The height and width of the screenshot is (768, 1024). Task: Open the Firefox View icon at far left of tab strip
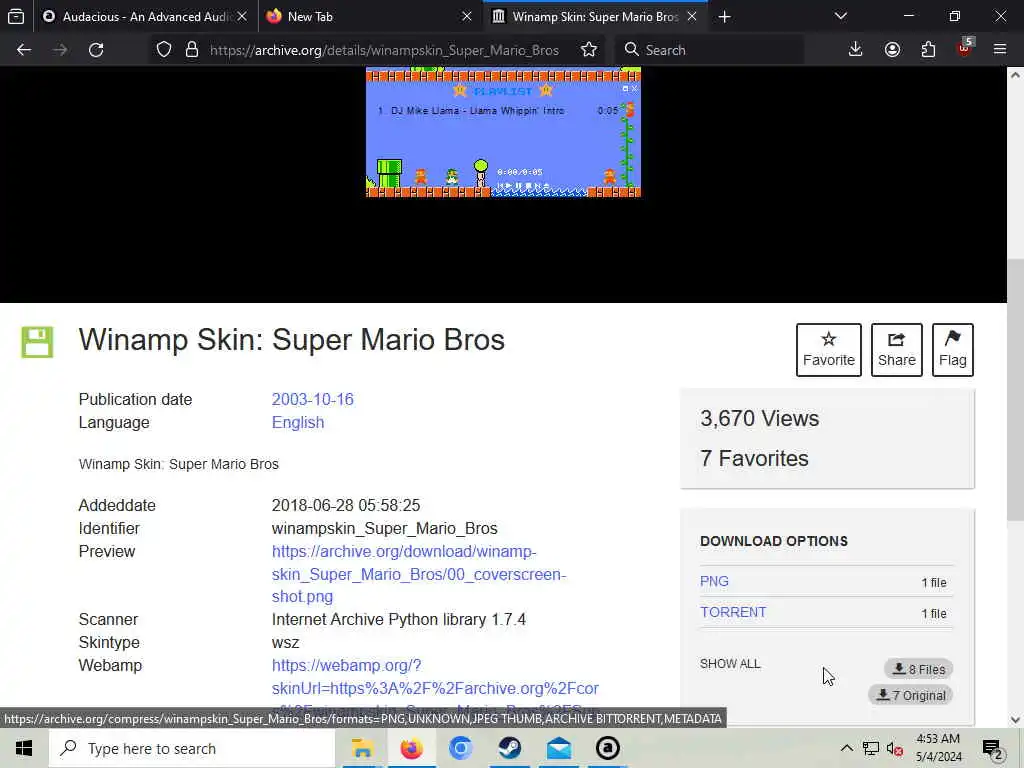[16, 16]
